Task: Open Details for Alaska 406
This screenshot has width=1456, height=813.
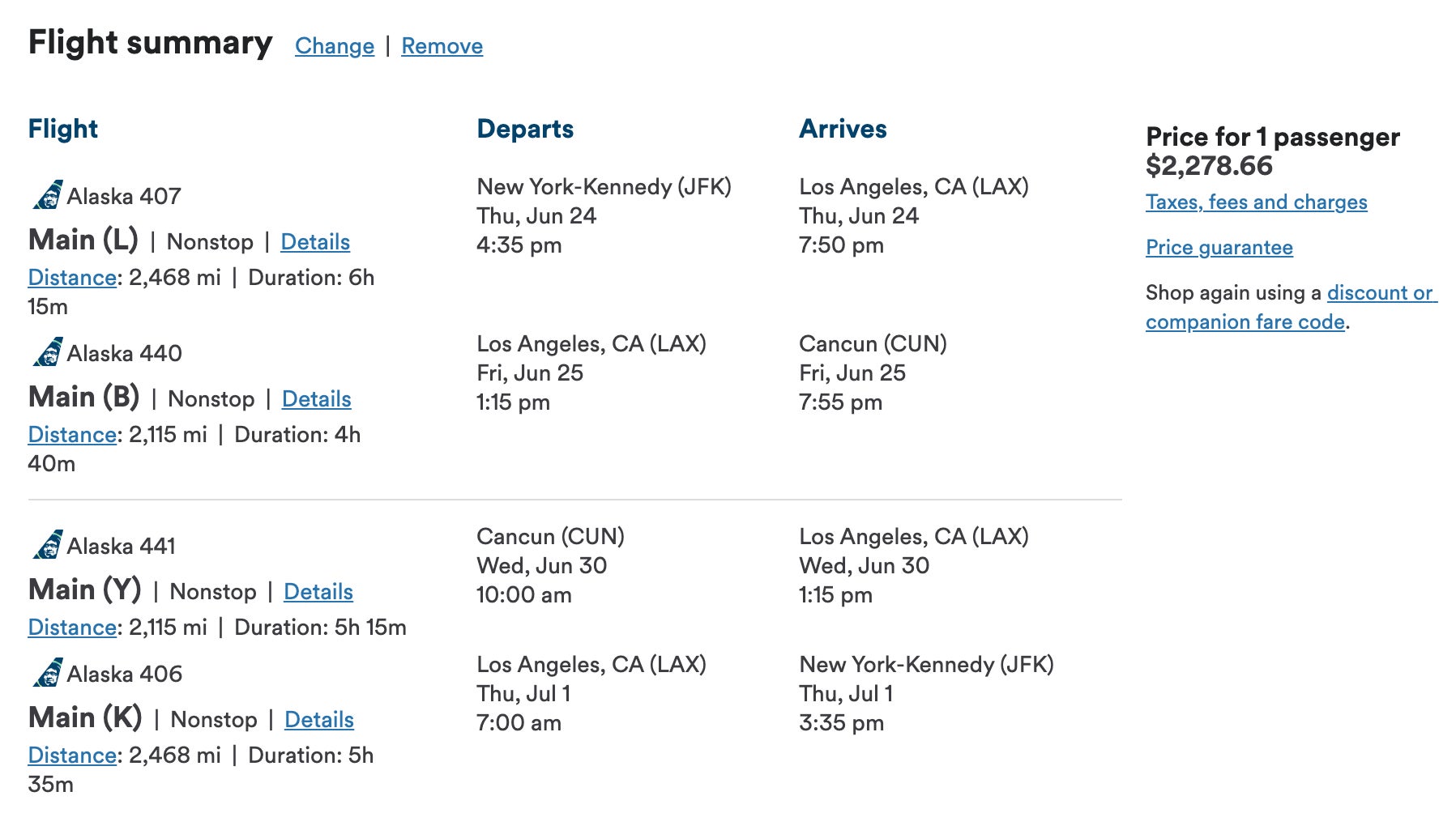Action: coord(318,719)
